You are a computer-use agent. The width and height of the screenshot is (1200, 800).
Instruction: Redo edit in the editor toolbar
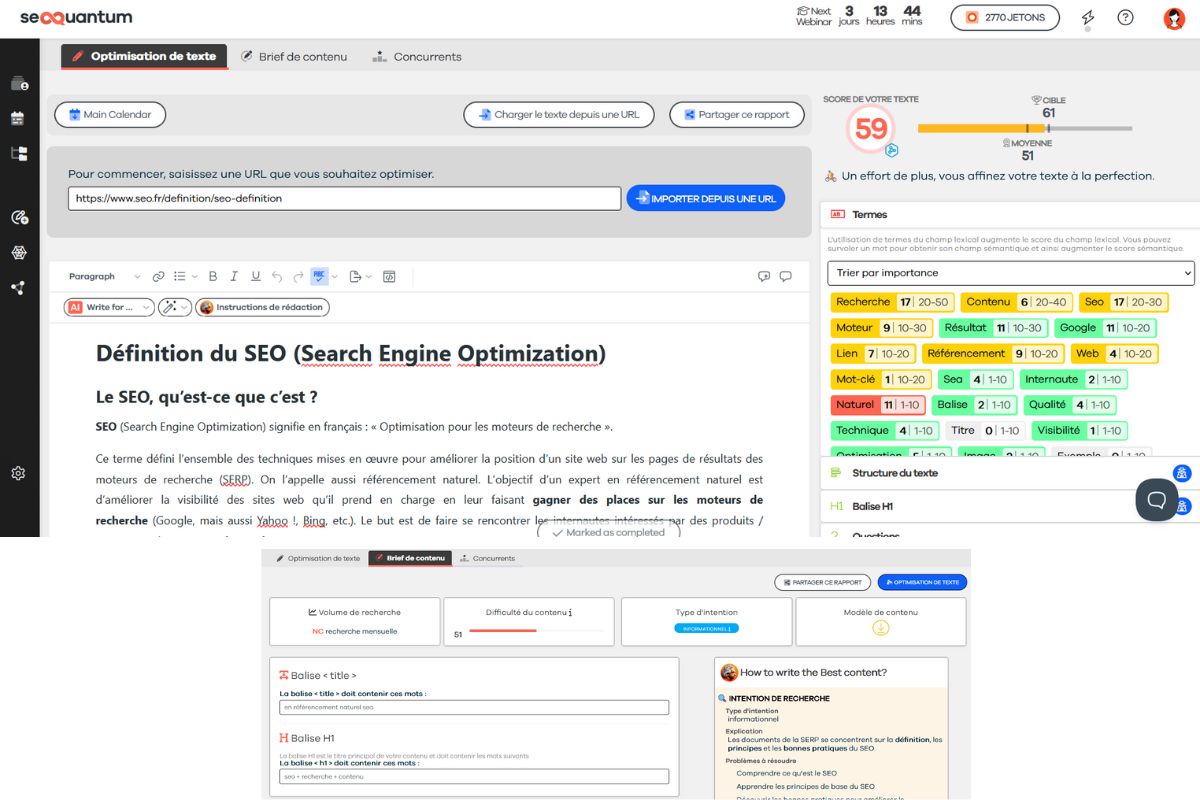pos(298,276)
